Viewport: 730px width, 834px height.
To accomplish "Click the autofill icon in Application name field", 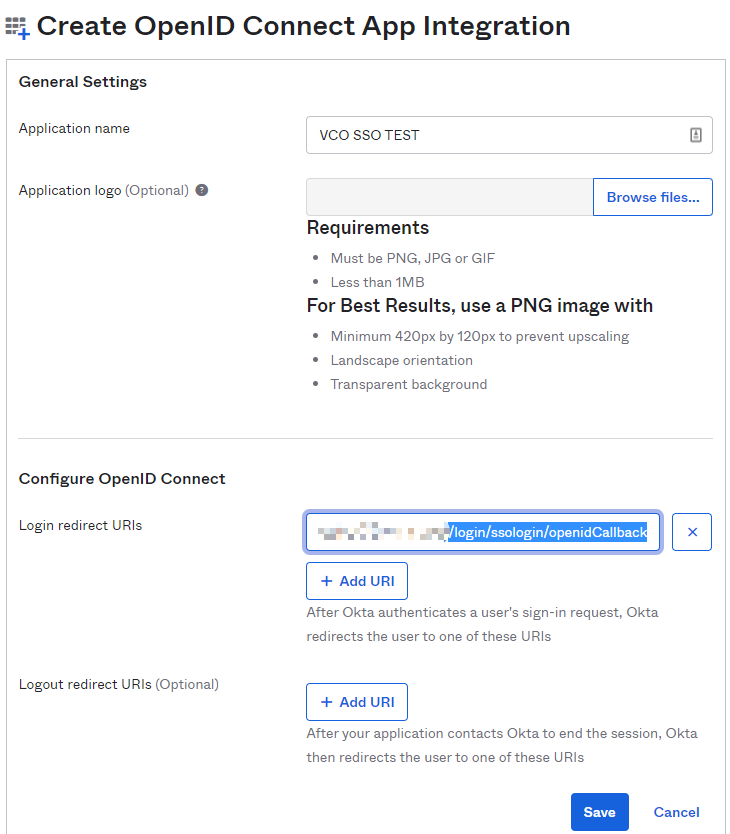I will (x=695, y=135).
